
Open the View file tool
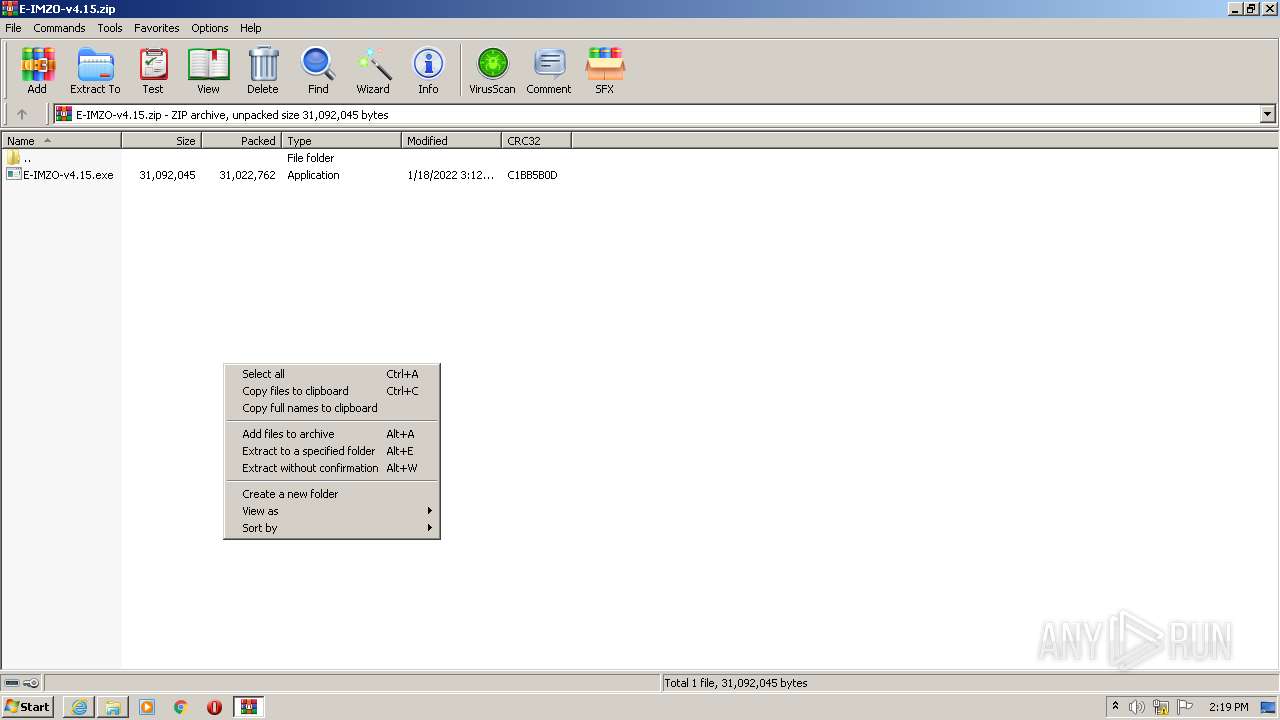[208, 71]
